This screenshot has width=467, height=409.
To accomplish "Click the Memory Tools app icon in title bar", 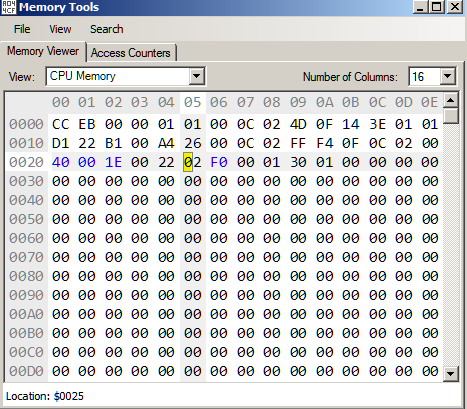I will (9, 7).
